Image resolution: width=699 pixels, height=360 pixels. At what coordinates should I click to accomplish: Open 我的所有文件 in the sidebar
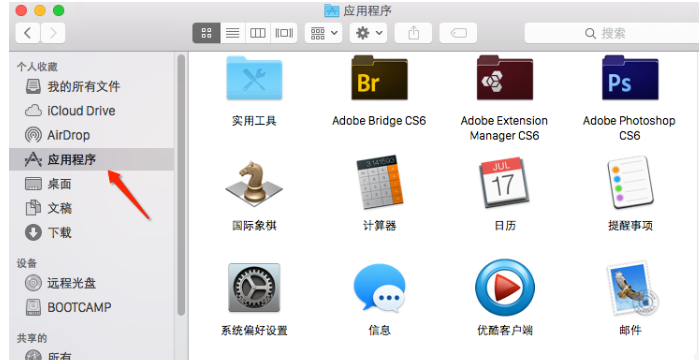[91, 86]
